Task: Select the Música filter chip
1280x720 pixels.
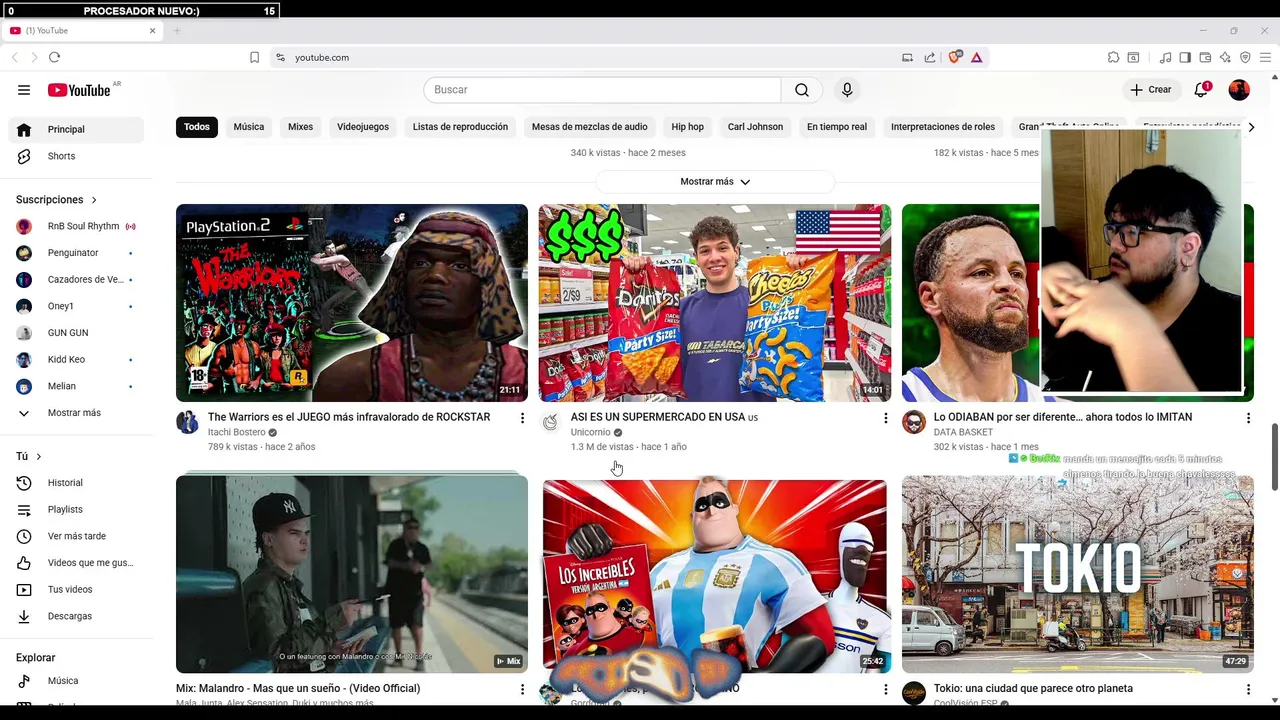Action: point(249,127)
